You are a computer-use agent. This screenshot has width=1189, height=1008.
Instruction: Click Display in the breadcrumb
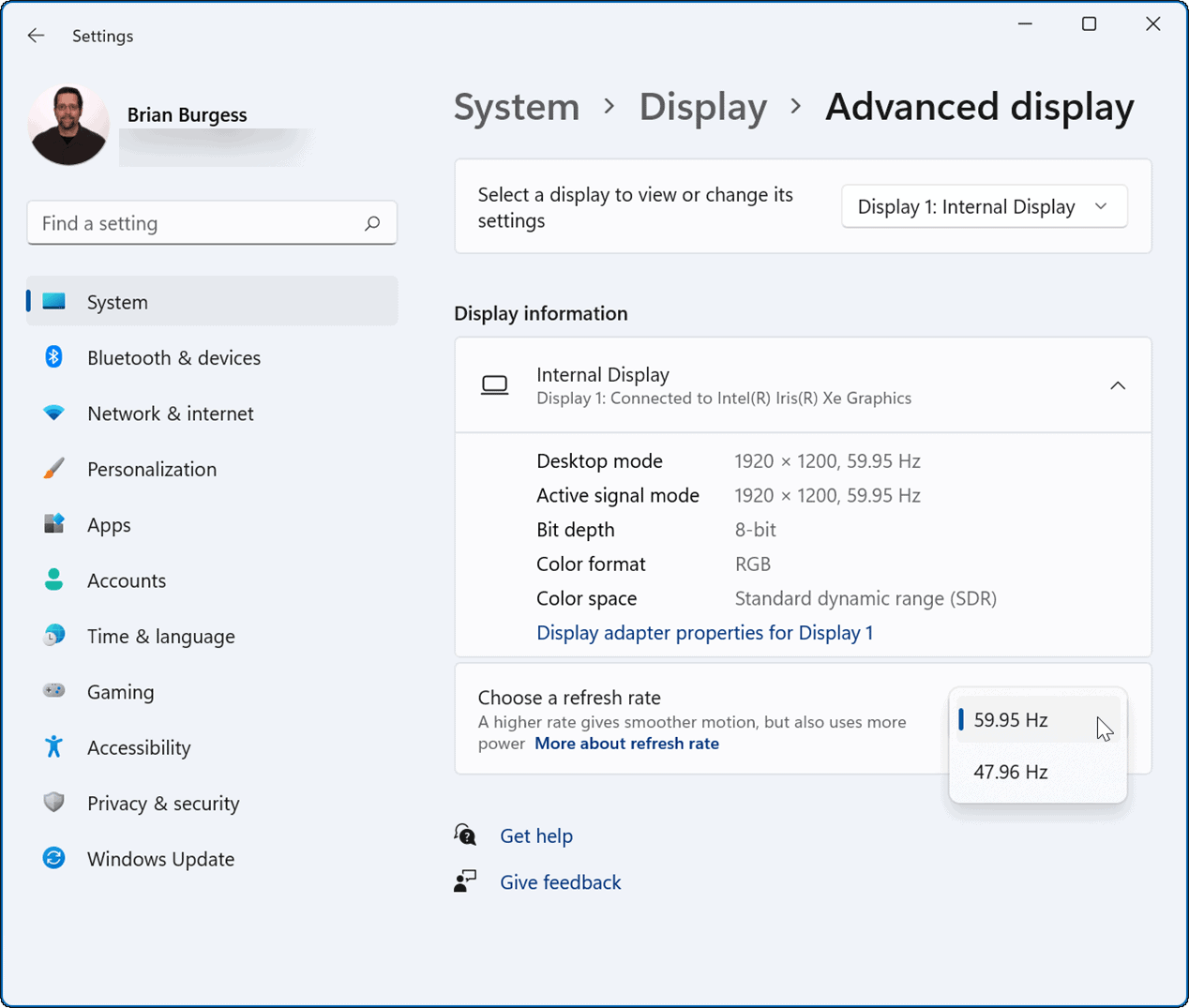(x=703, y=107)
